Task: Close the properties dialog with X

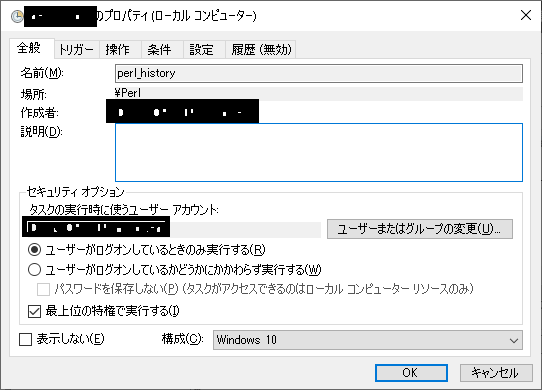Action: click(526, 16)
